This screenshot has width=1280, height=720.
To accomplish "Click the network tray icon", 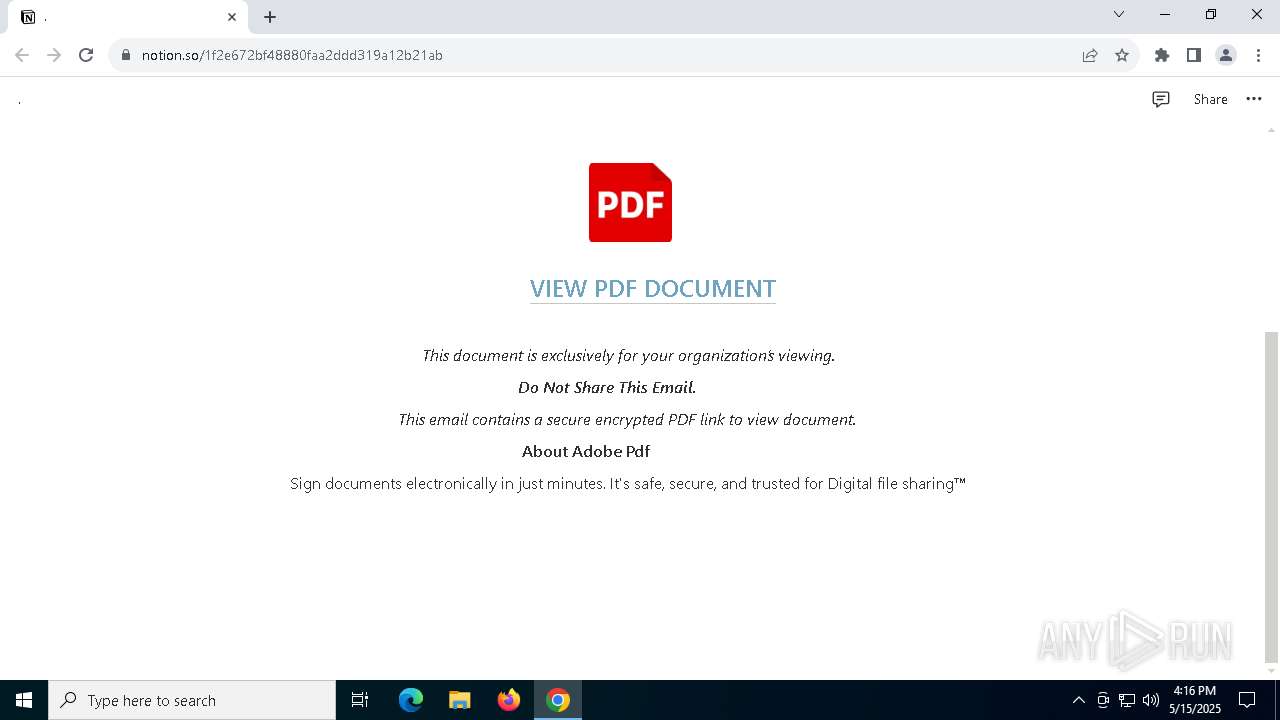I will point(1127,700).
